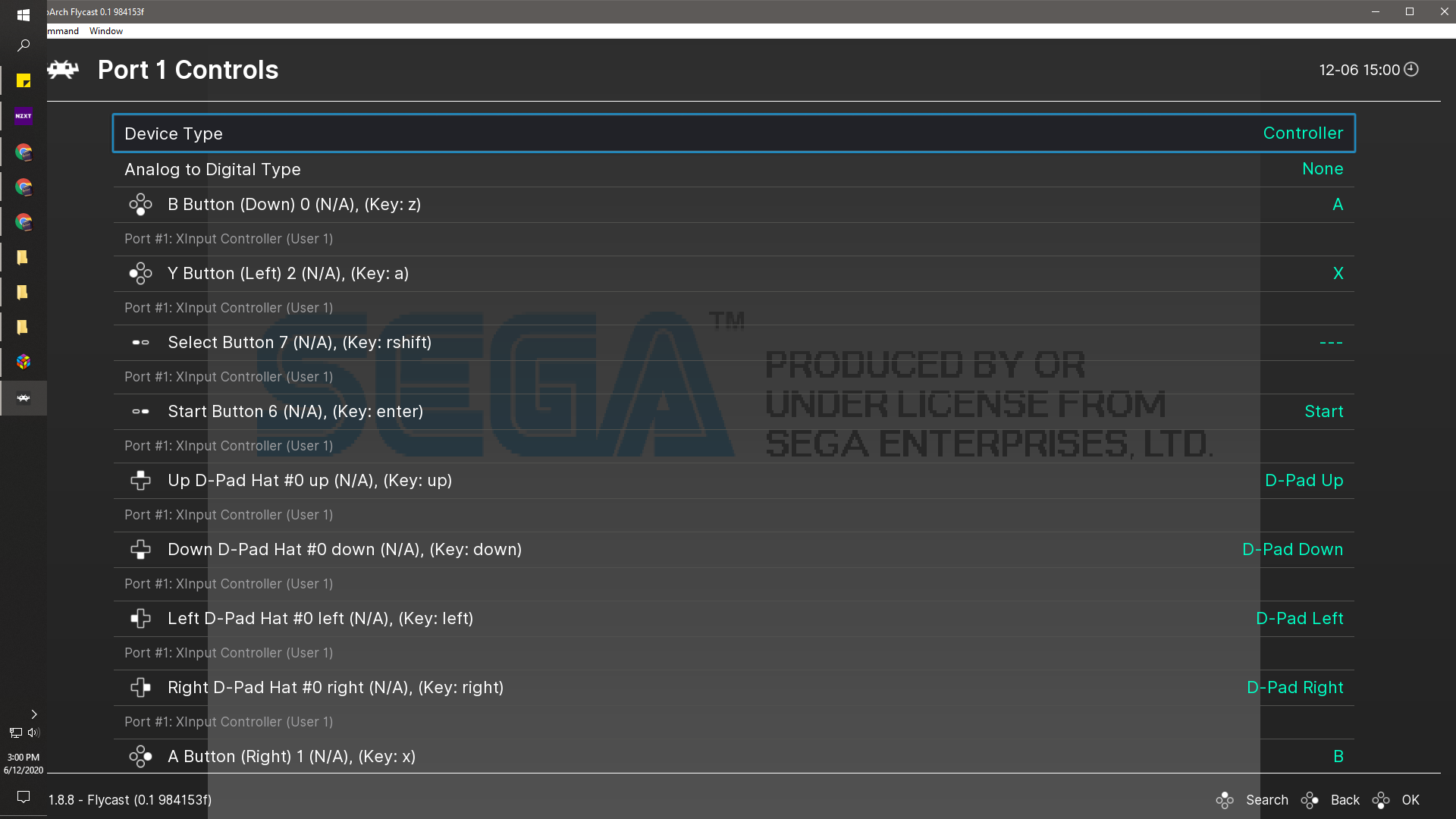Select Left D-Pad Hat #0 left row

point(734,619)
